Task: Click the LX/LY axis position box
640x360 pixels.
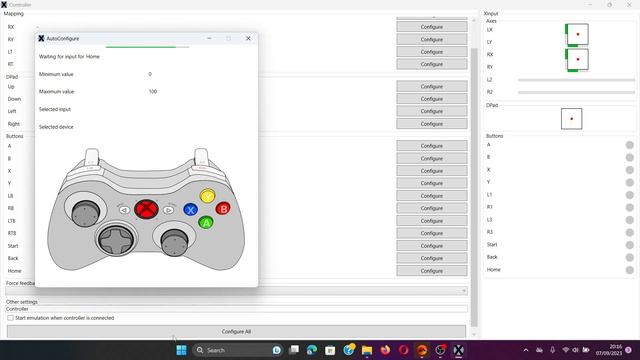Action: coord(577,35)
